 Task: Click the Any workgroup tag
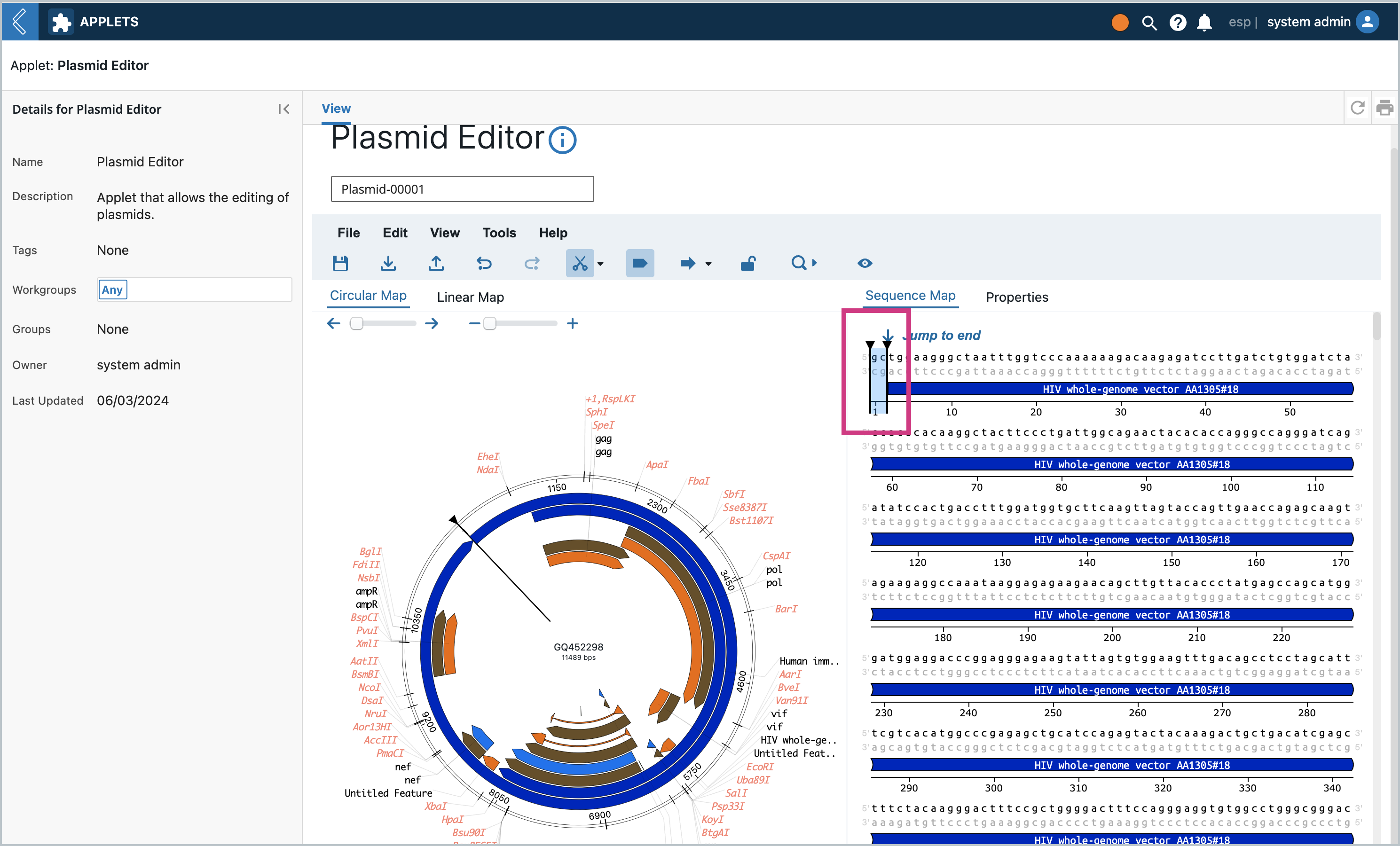[112, 290]
